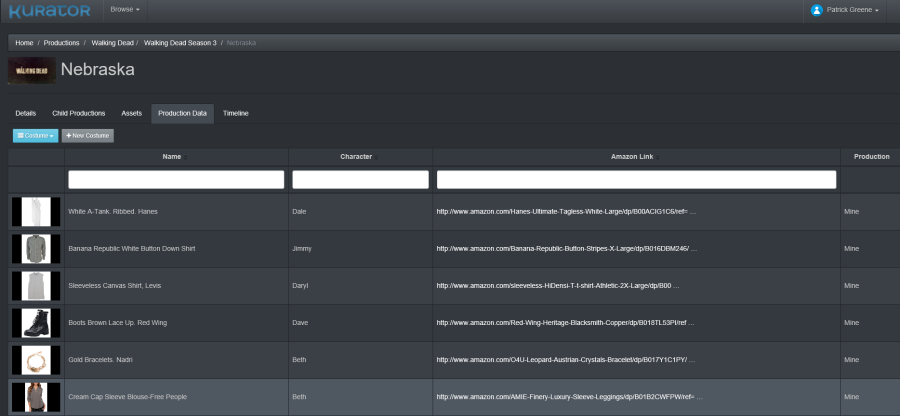Image resolution: width=900 pixels, height=416 pixels.
Task: Click the Kurator logo
Action: 48,11
